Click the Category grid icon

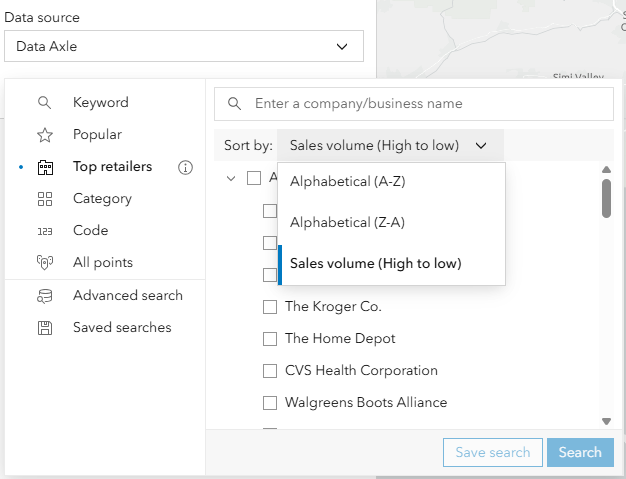tap(45, 199)
